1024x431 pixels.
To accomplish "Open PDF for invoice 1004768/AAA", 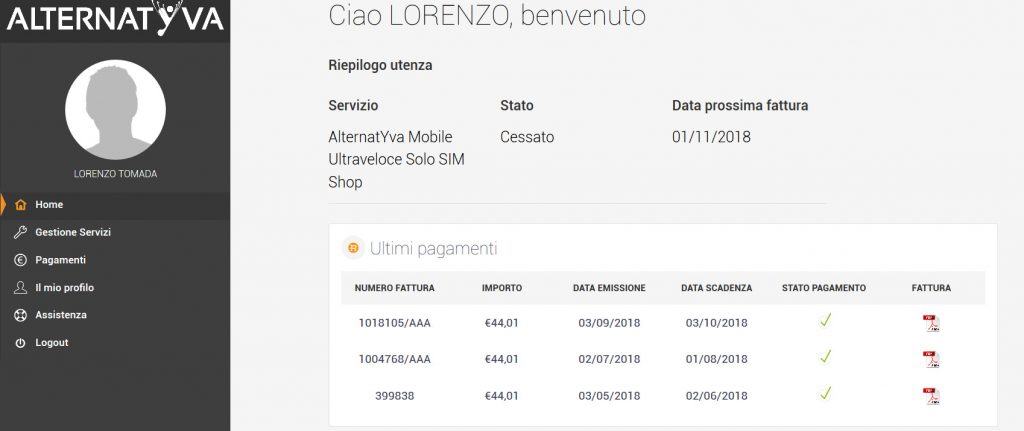I will coord(931,359).
